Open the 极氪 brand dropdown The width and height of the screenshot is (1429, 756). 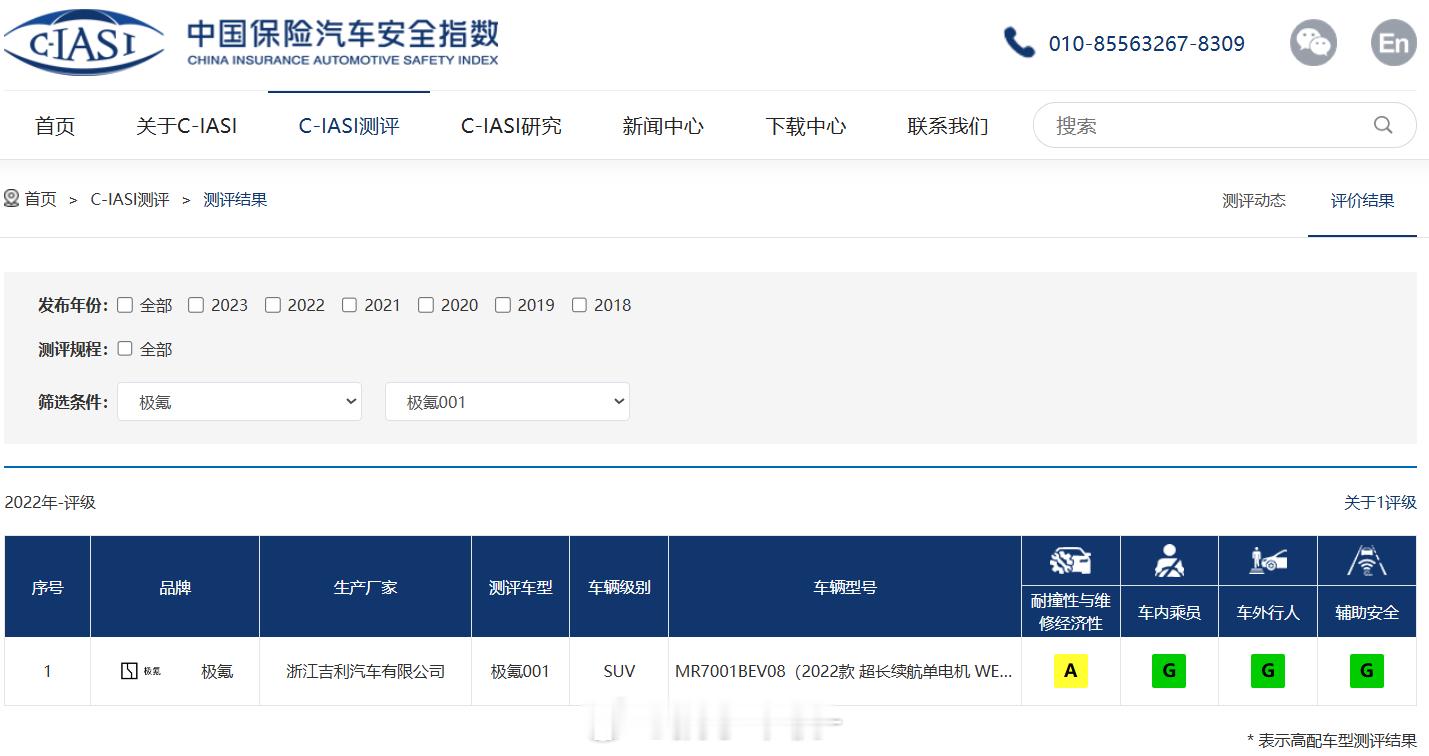(239, 402)
